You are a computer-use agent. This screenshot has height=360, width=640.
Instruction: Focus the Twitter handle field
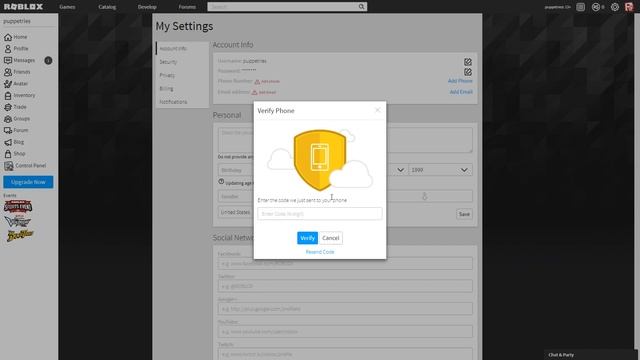click(x=345, y=286)
